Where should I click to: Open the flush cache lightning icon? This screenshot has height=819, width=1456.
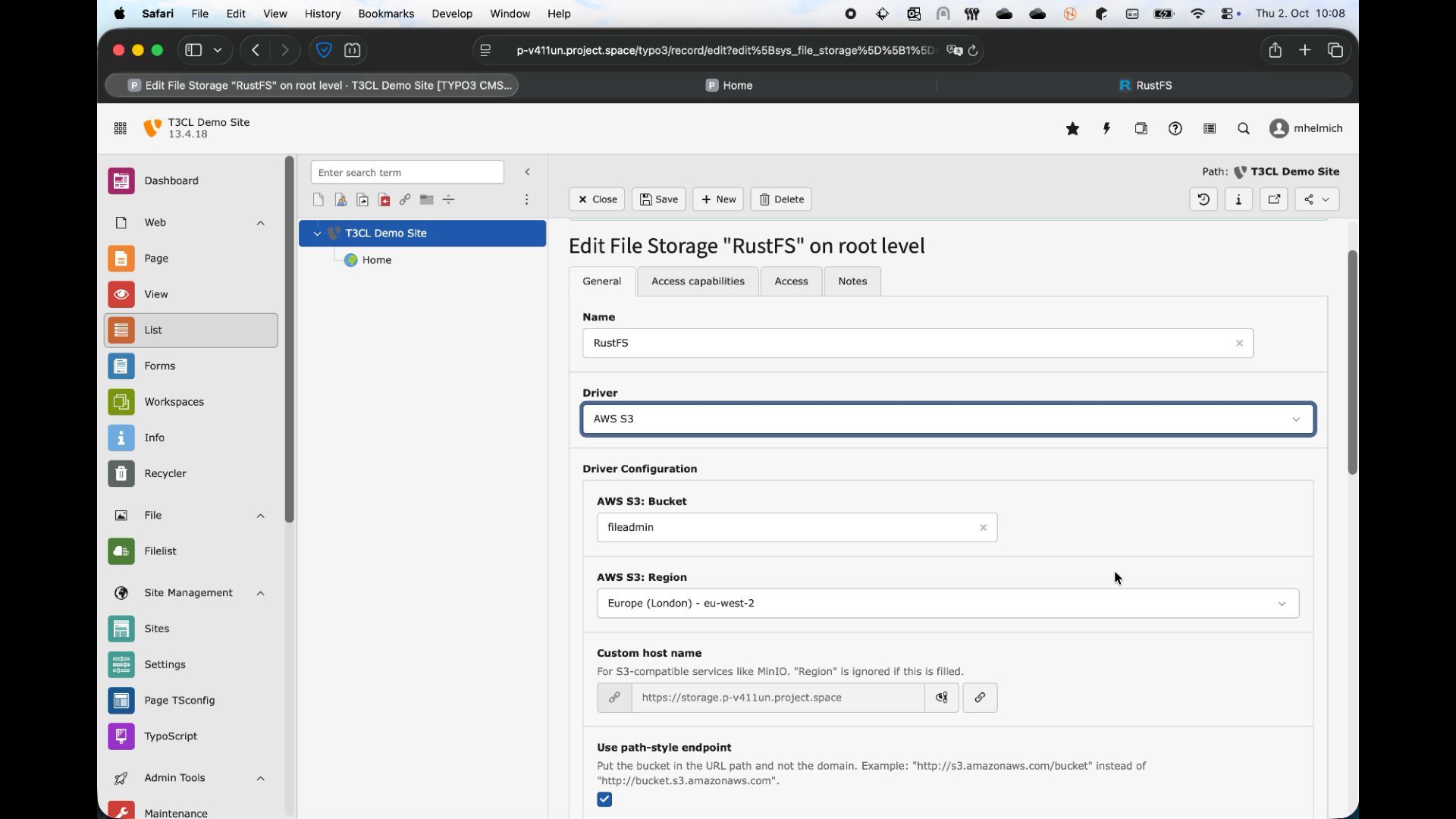1106,129
